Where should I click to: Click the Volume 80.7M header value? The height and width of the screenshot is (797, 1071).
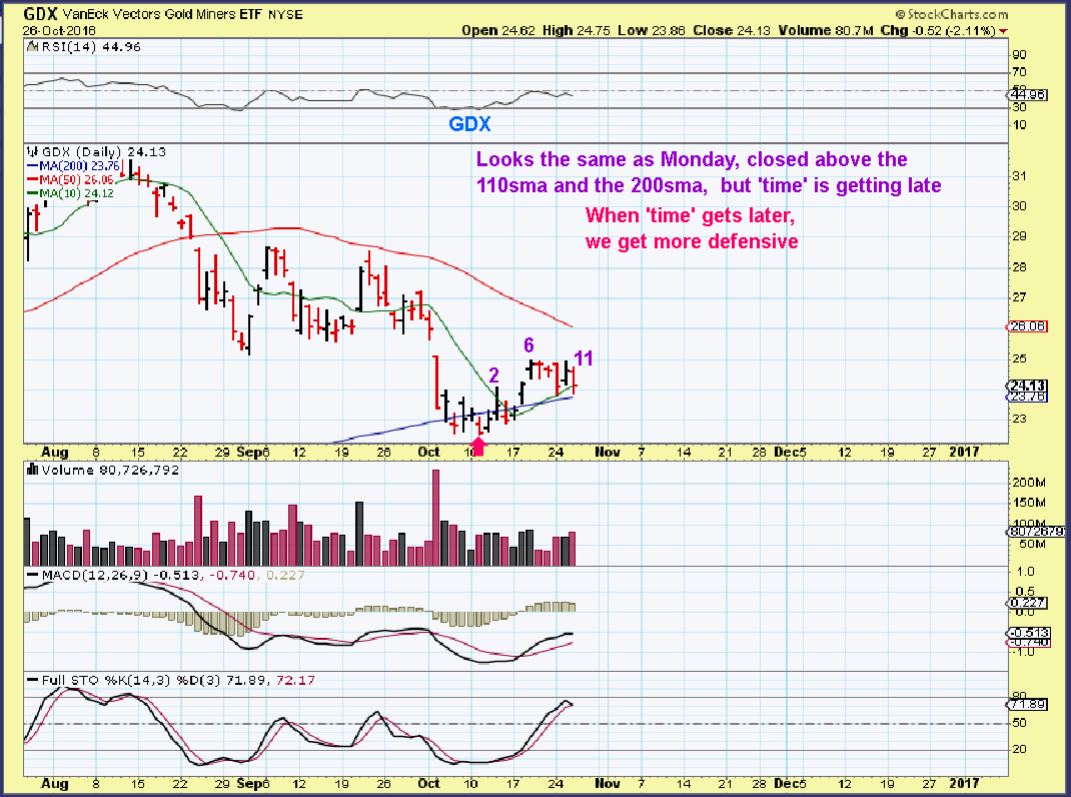coord(824,31)
